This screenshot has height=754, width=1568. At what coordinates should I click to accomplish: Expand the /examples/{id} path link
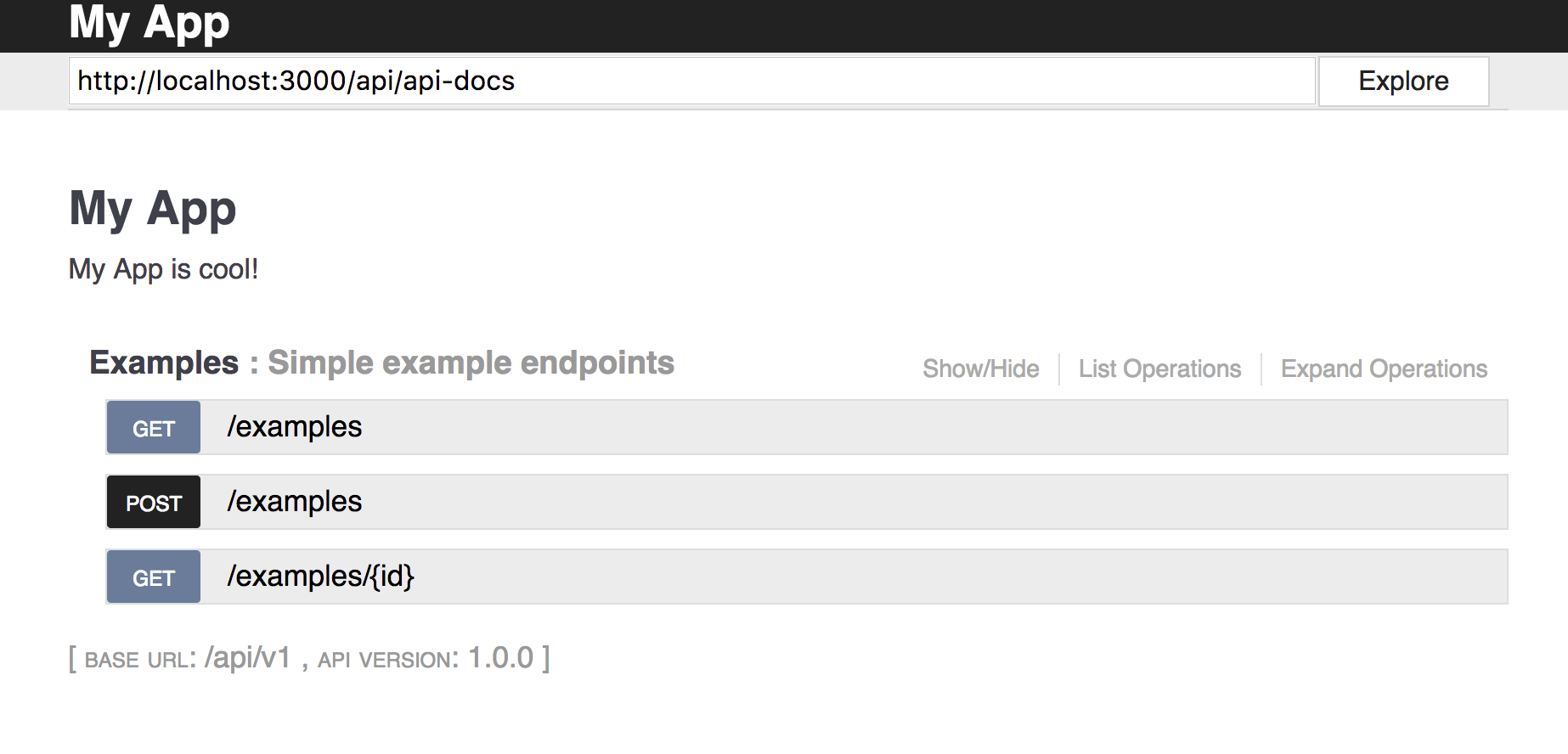click(x=320, y=577)
